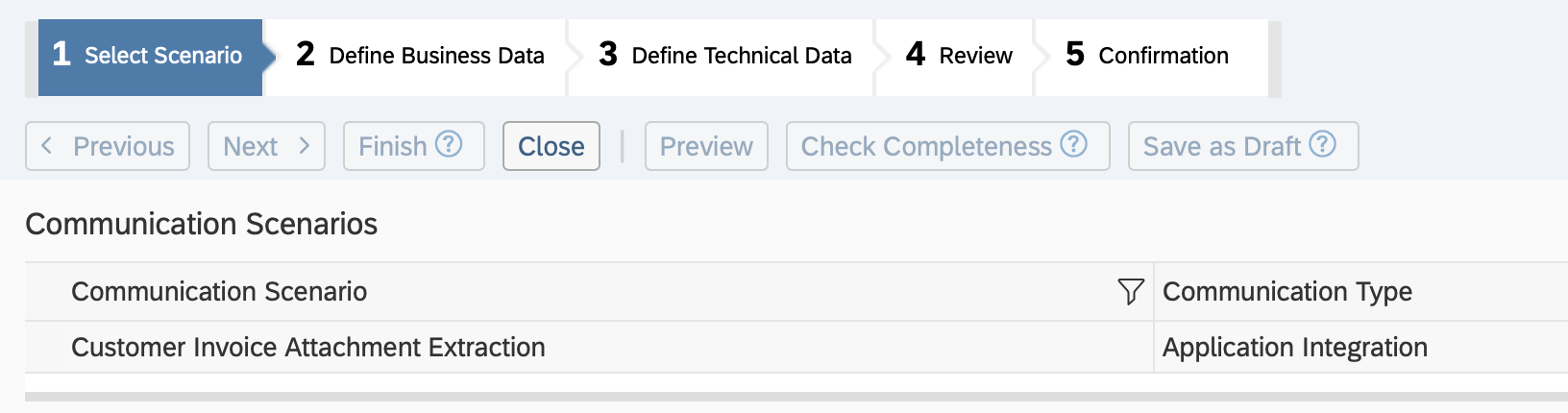Click help icon beside Check Completeness
The image size is (1568, 413).
tap(1073, 144)
